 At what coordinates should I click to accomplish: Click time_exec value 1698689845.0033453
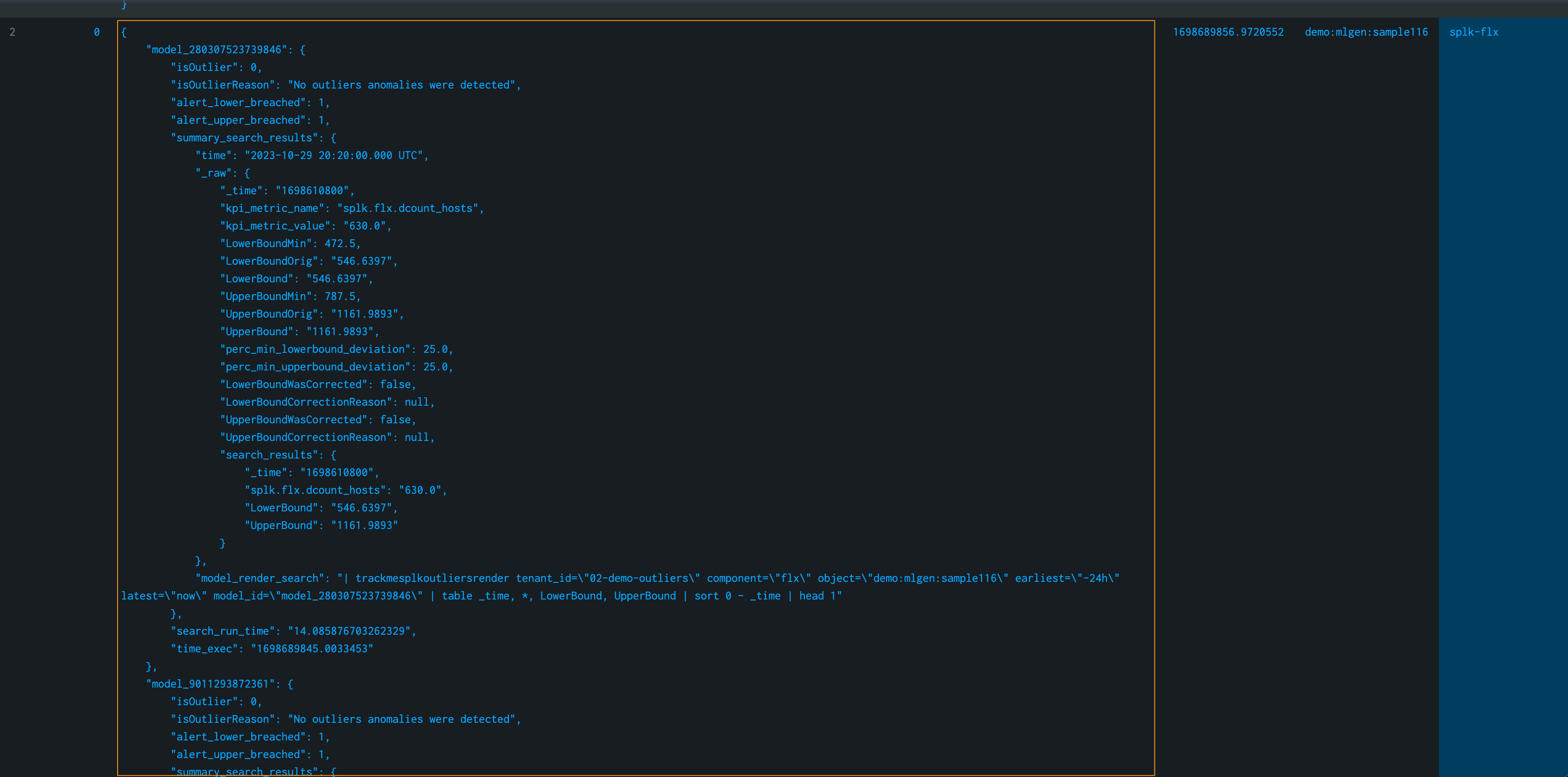click(x=312, y=649)
